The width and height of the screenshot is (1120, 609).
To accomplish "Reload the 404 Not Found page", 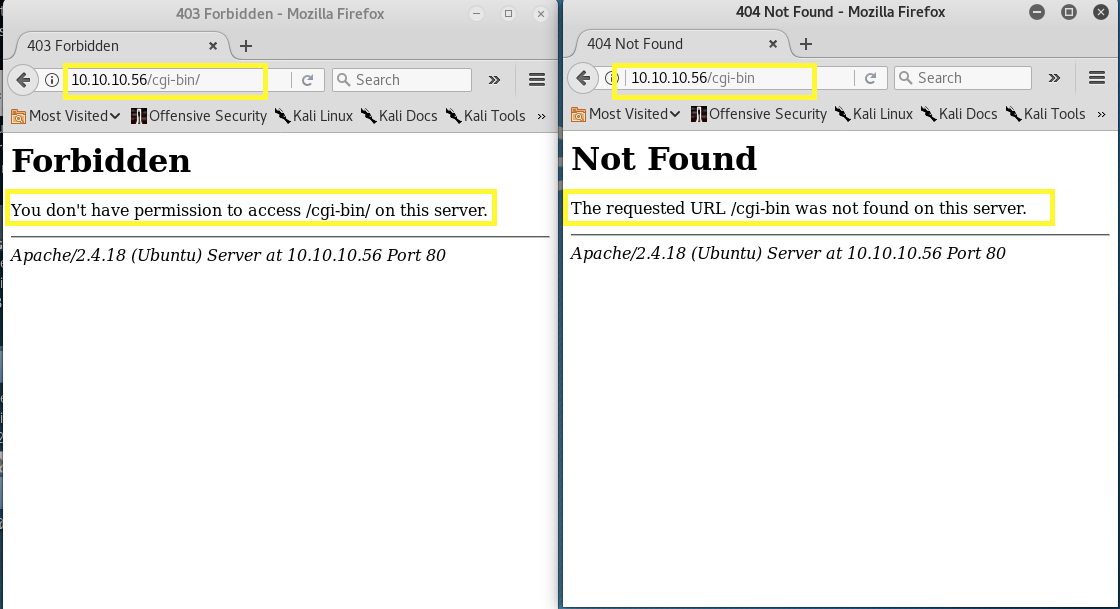I will coord(870,78).
